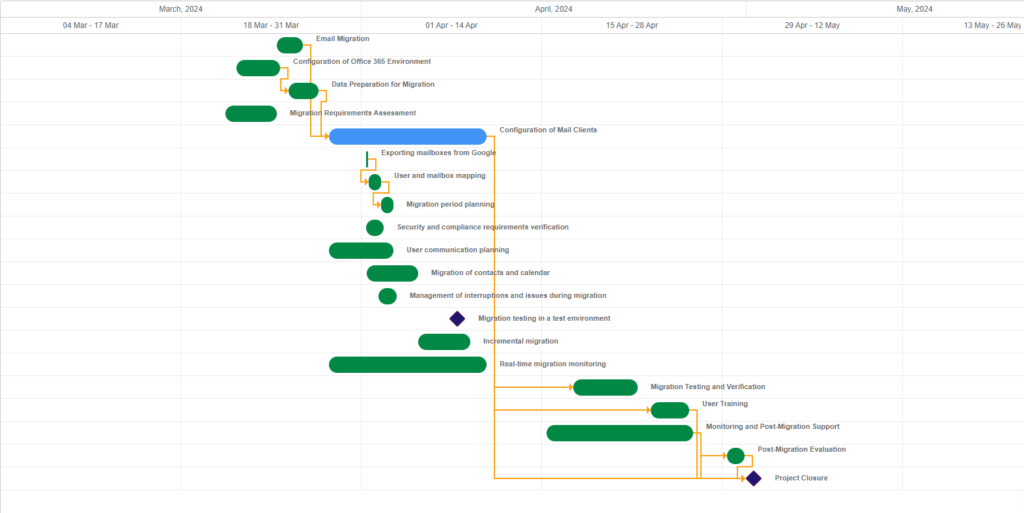This screenshot has width=1024, height=513.
Task: Click the User communication planning bar
Action: coord(361,251)
